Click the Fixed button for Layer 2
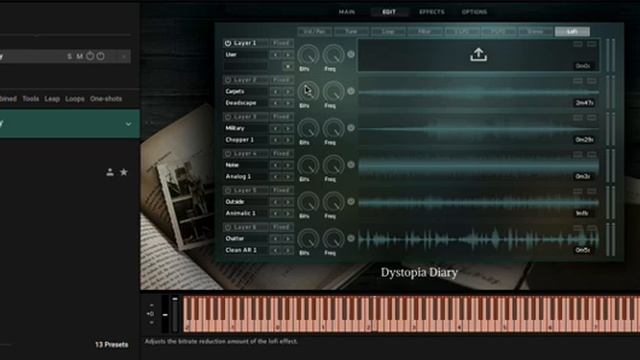This screenshot has height=360, width=640. (281, 80)
